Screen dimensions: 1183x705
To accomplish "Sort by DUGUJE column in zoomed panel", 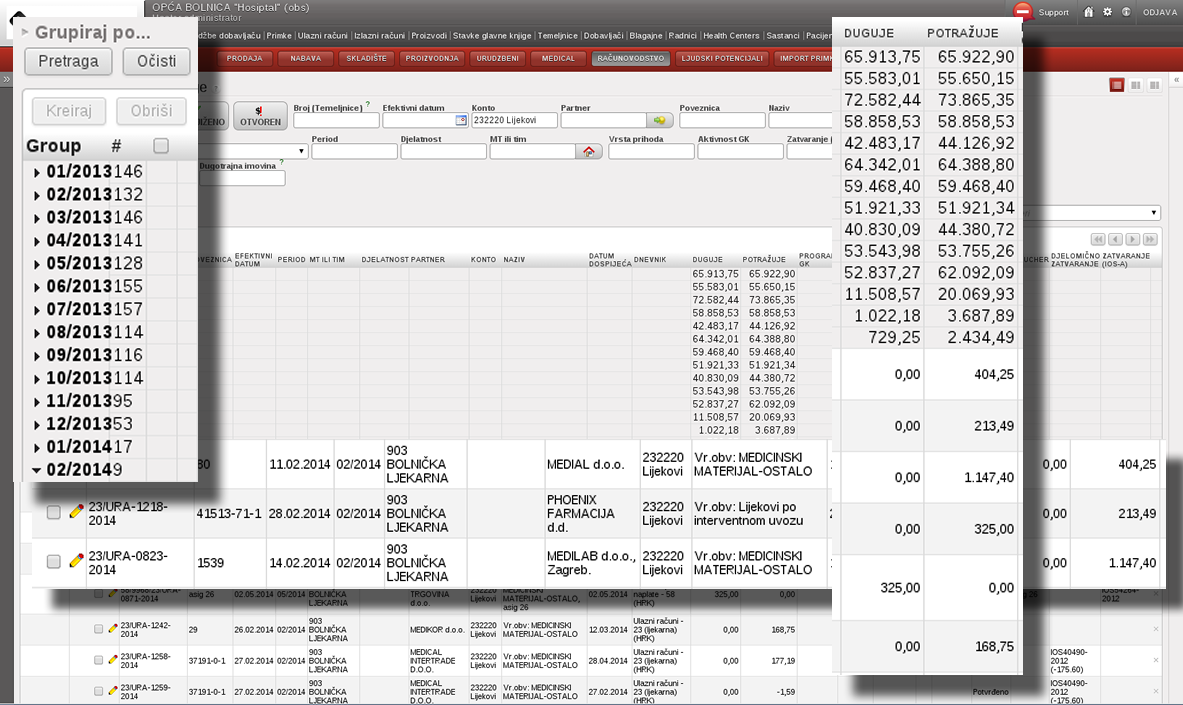I will pyautogui.click(x=868, y=33).
